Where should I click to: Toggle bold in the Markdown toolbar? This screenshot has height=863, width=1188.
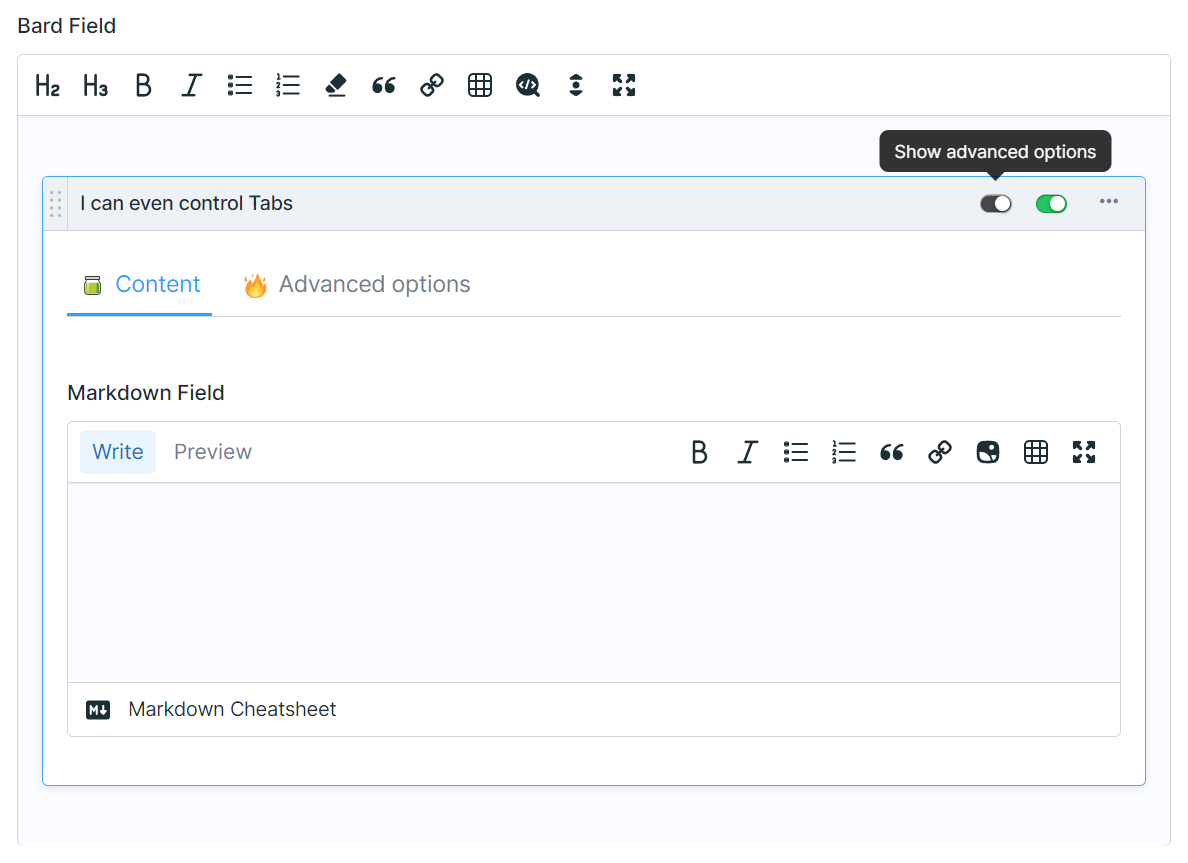coord(699,452)
